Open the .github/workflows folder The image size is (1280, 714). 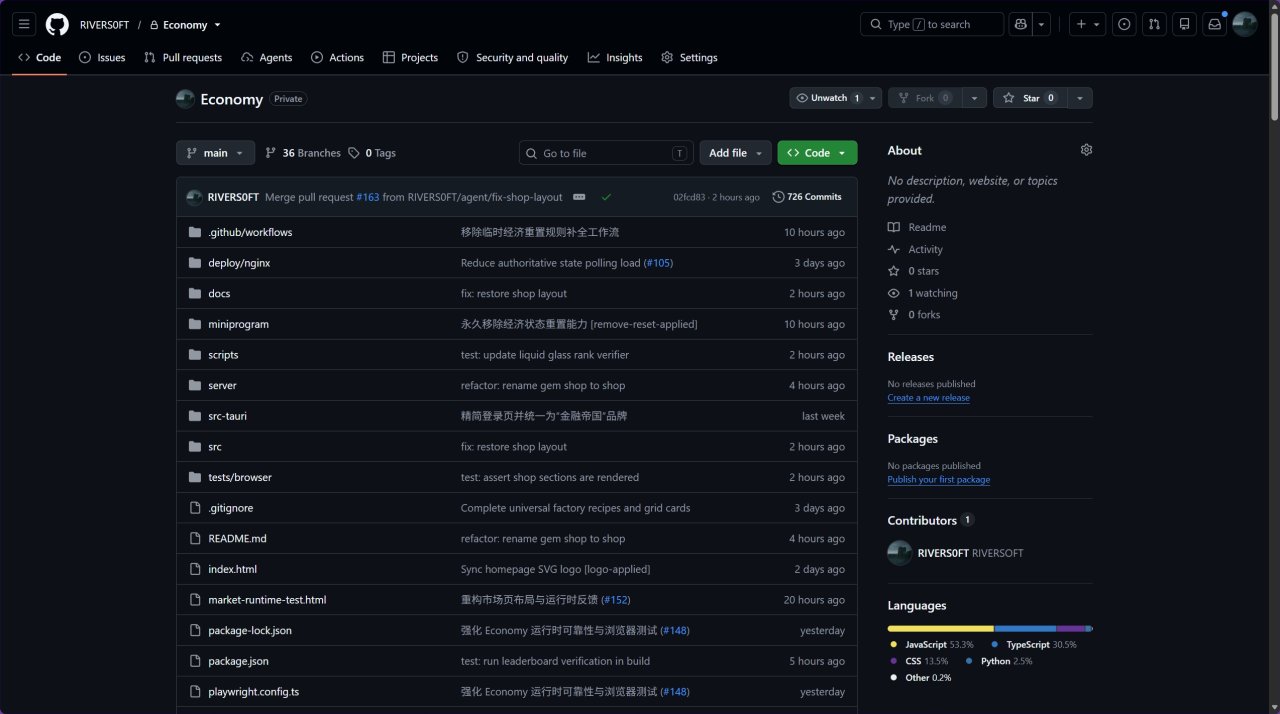pyautogui.click(x=250, y=232)
